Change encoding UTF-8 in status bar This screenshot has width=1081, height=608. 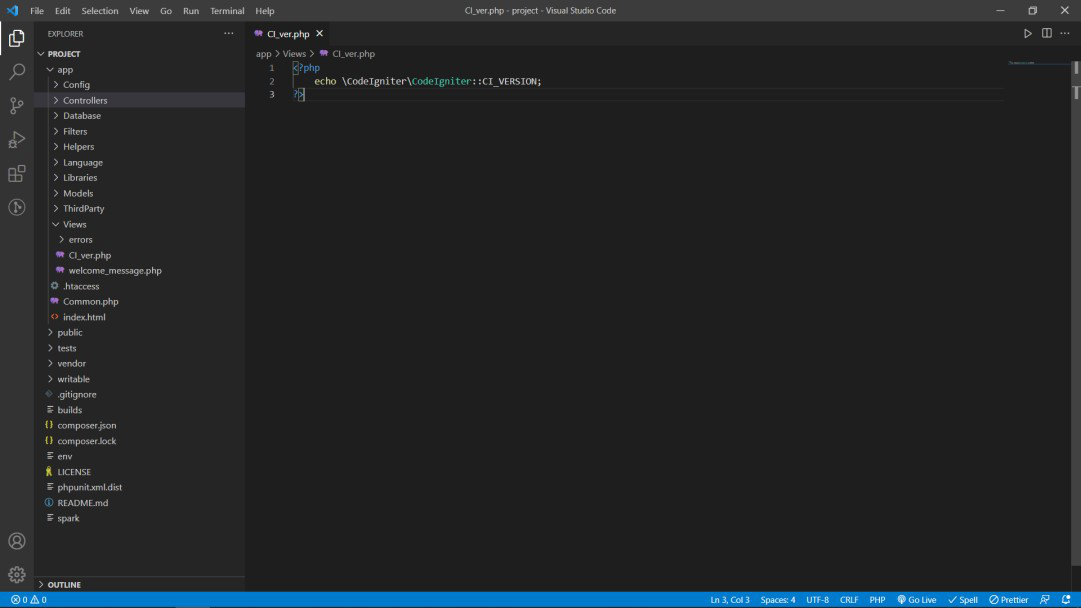818,600
